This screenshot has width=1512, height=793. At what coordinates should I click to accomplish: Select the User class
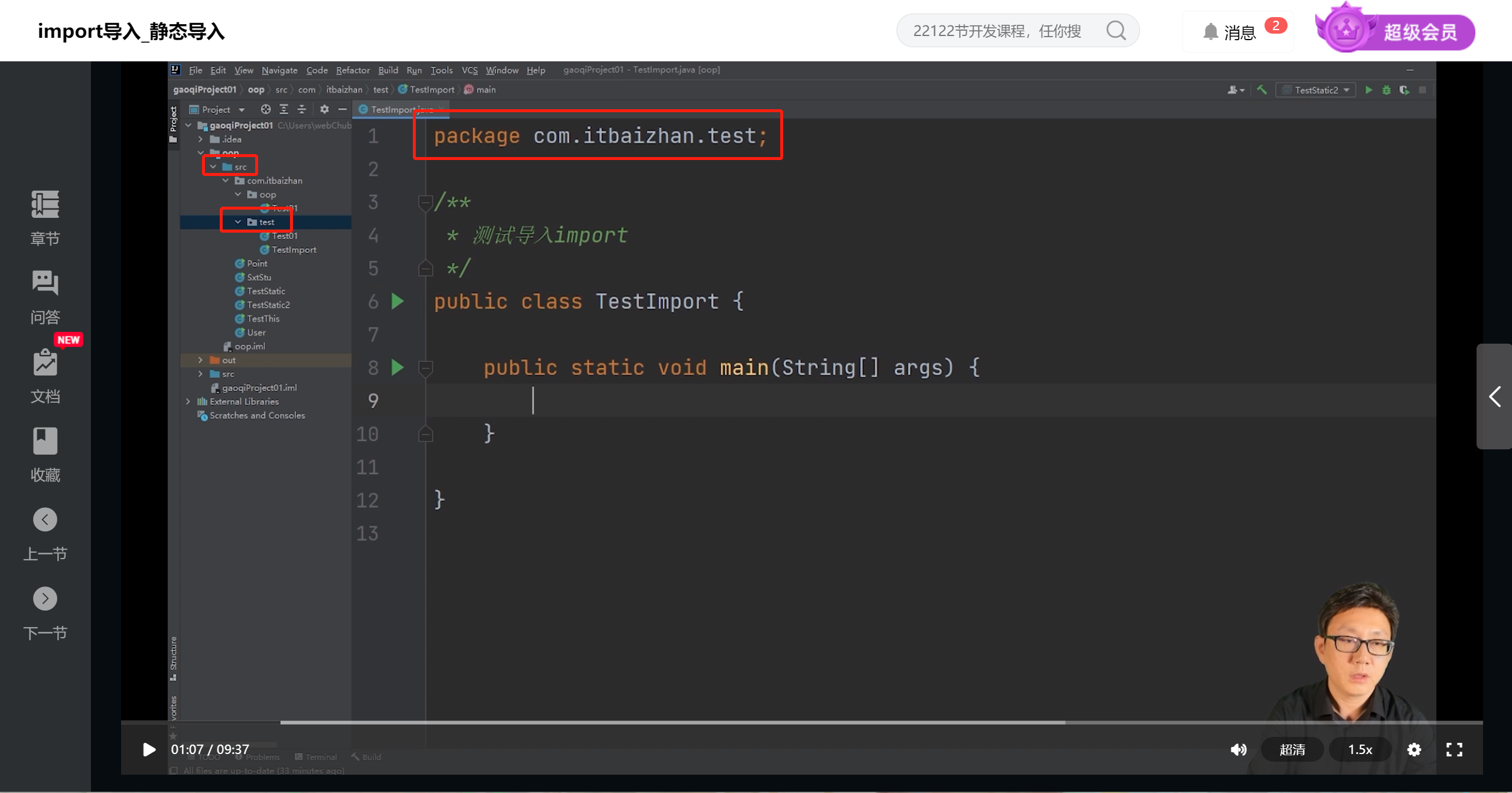(251, 332)
